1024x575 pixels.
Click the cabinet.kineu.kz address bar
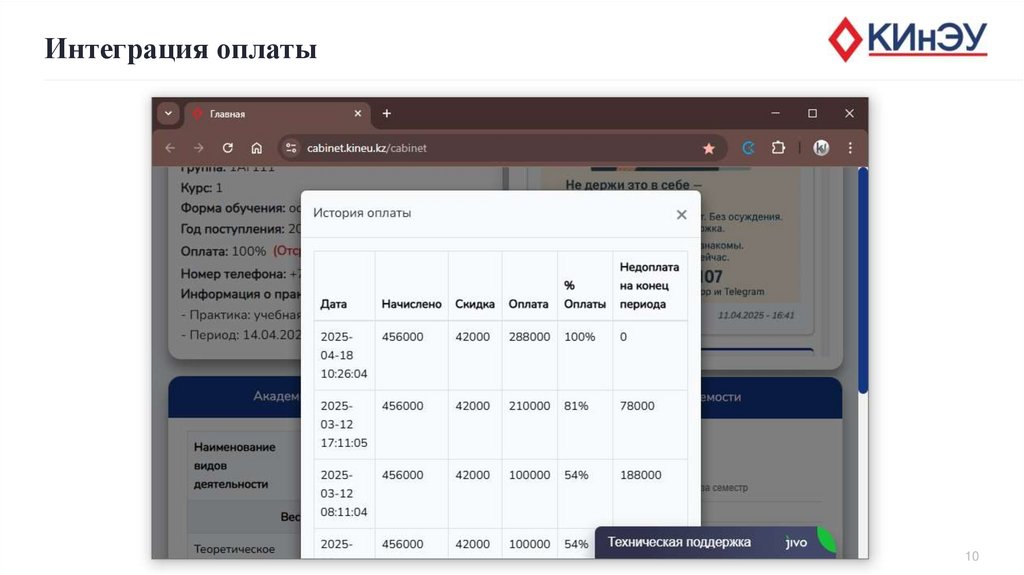click(x=500, y=148)
